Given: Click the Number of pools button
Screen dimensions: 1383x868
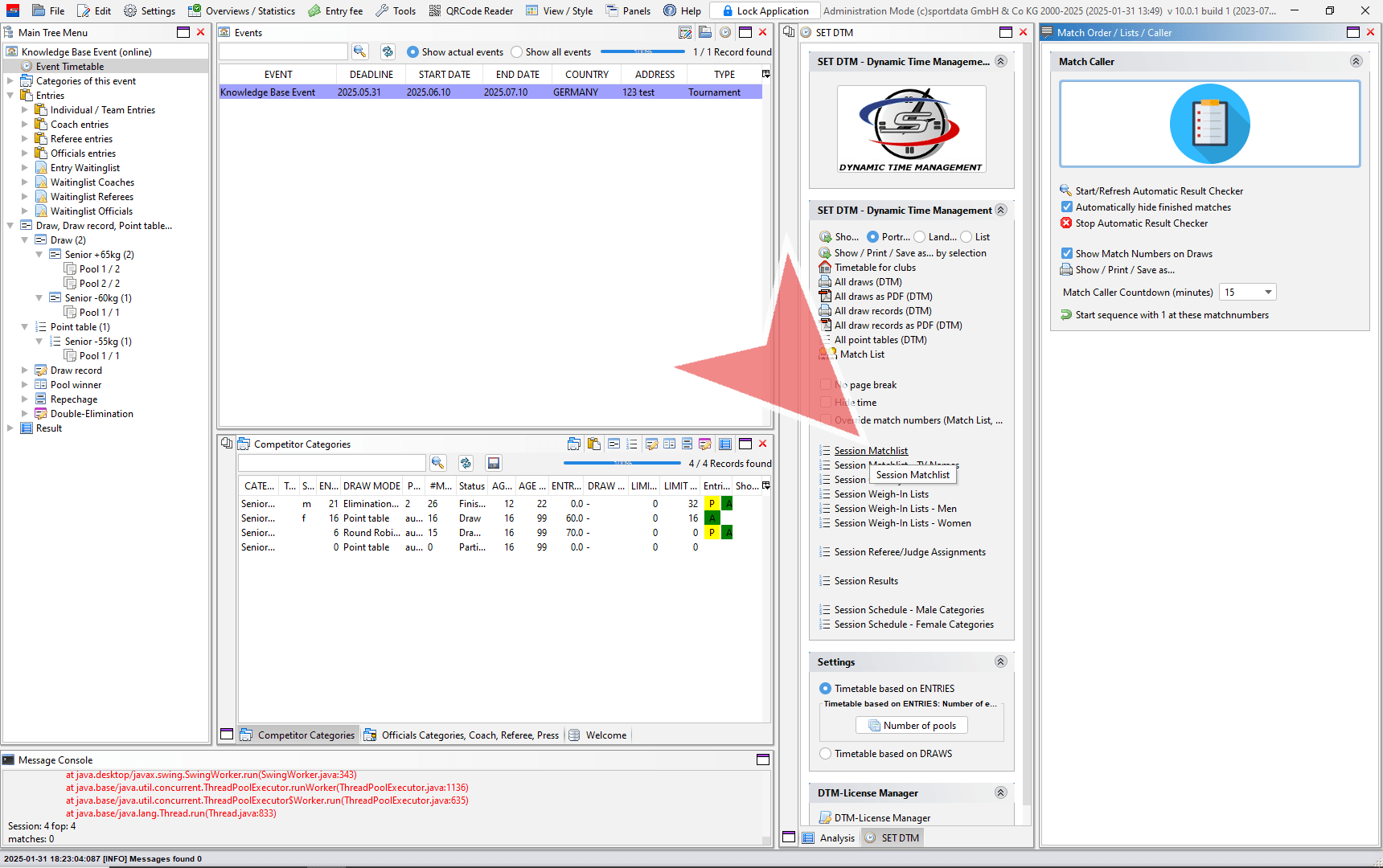Looking at the screenshot, I should 912,726.
